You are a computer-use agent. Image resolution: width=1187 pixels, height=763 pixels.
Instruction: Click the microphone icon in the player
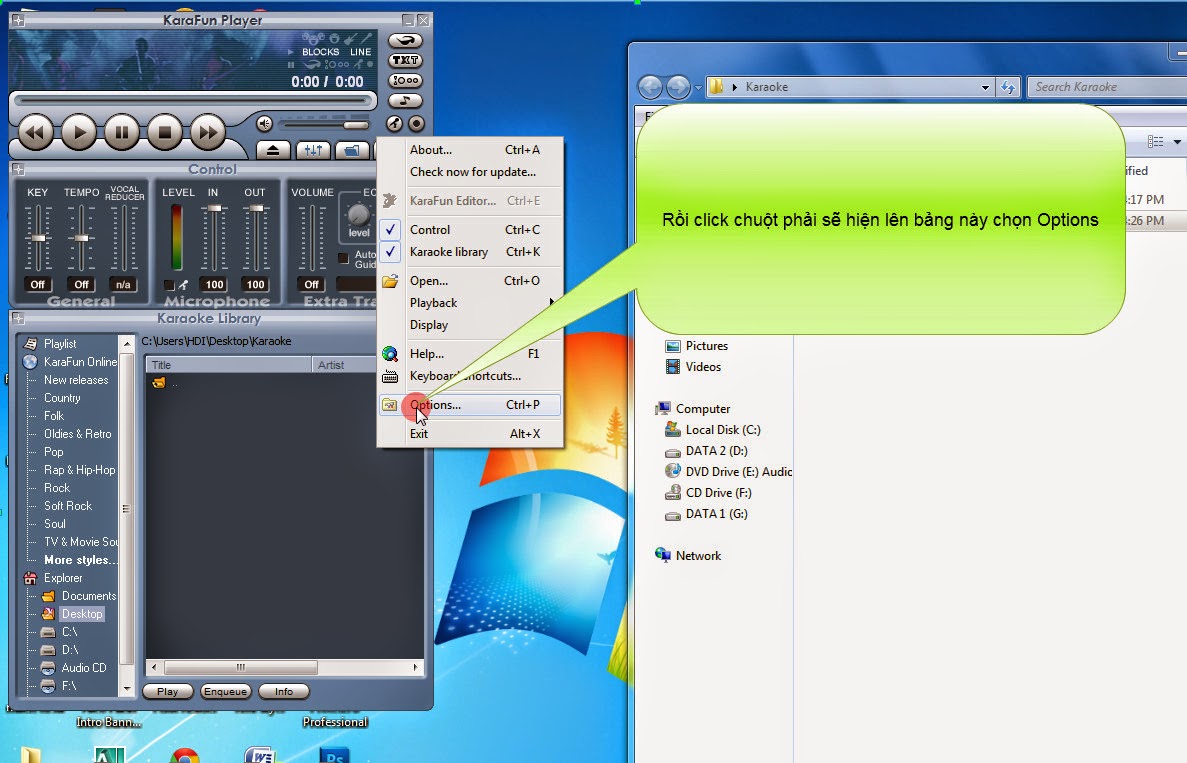(394, 123)
